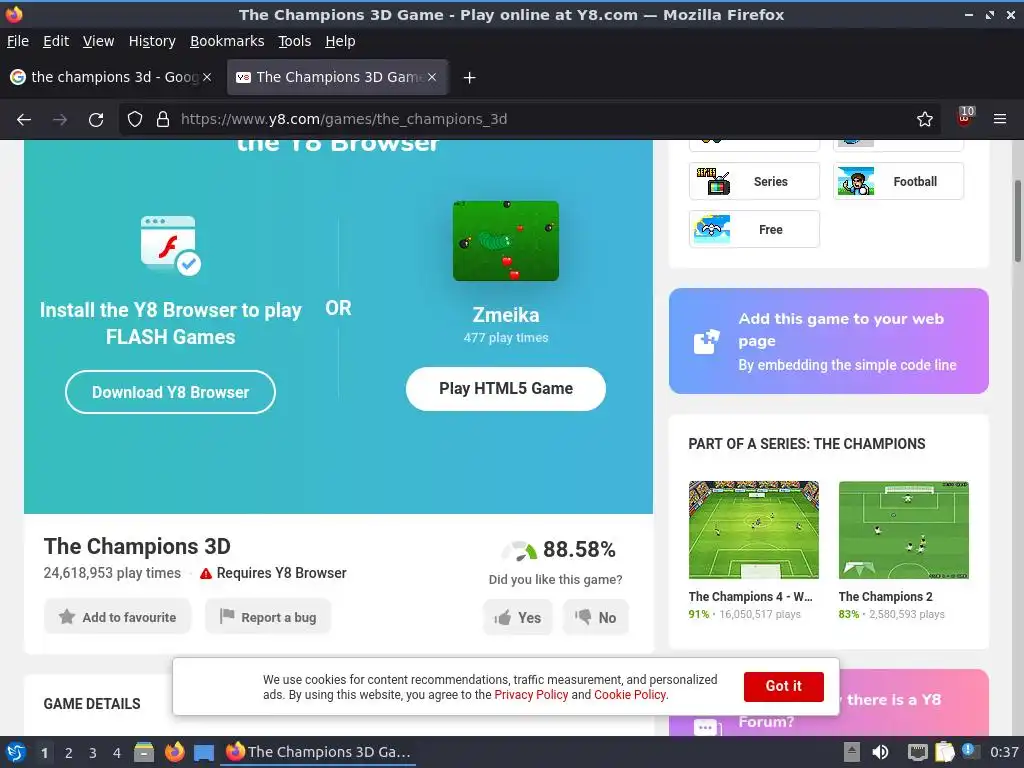Click the Add this game to web page banner

(828, 341)
